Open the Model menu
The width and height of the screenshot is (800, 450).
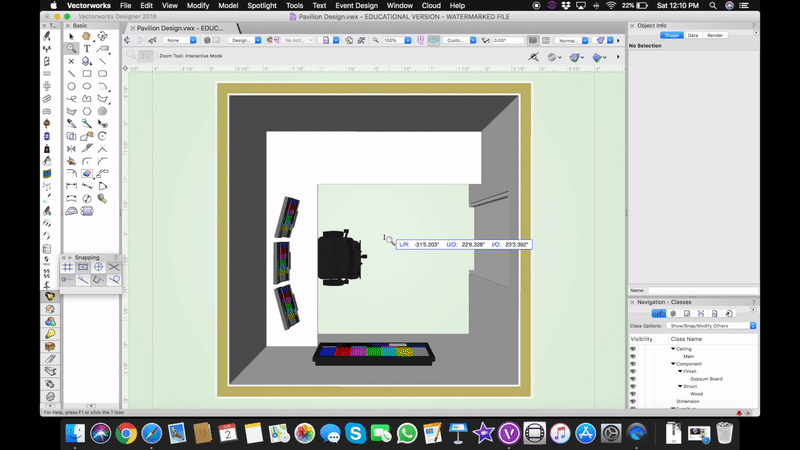228,6
